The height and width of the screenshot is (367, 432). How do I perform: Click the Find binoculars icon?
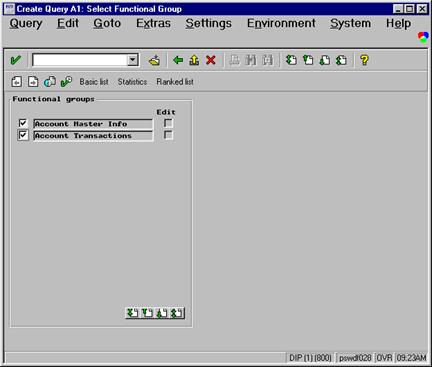[x=251, y=60]
